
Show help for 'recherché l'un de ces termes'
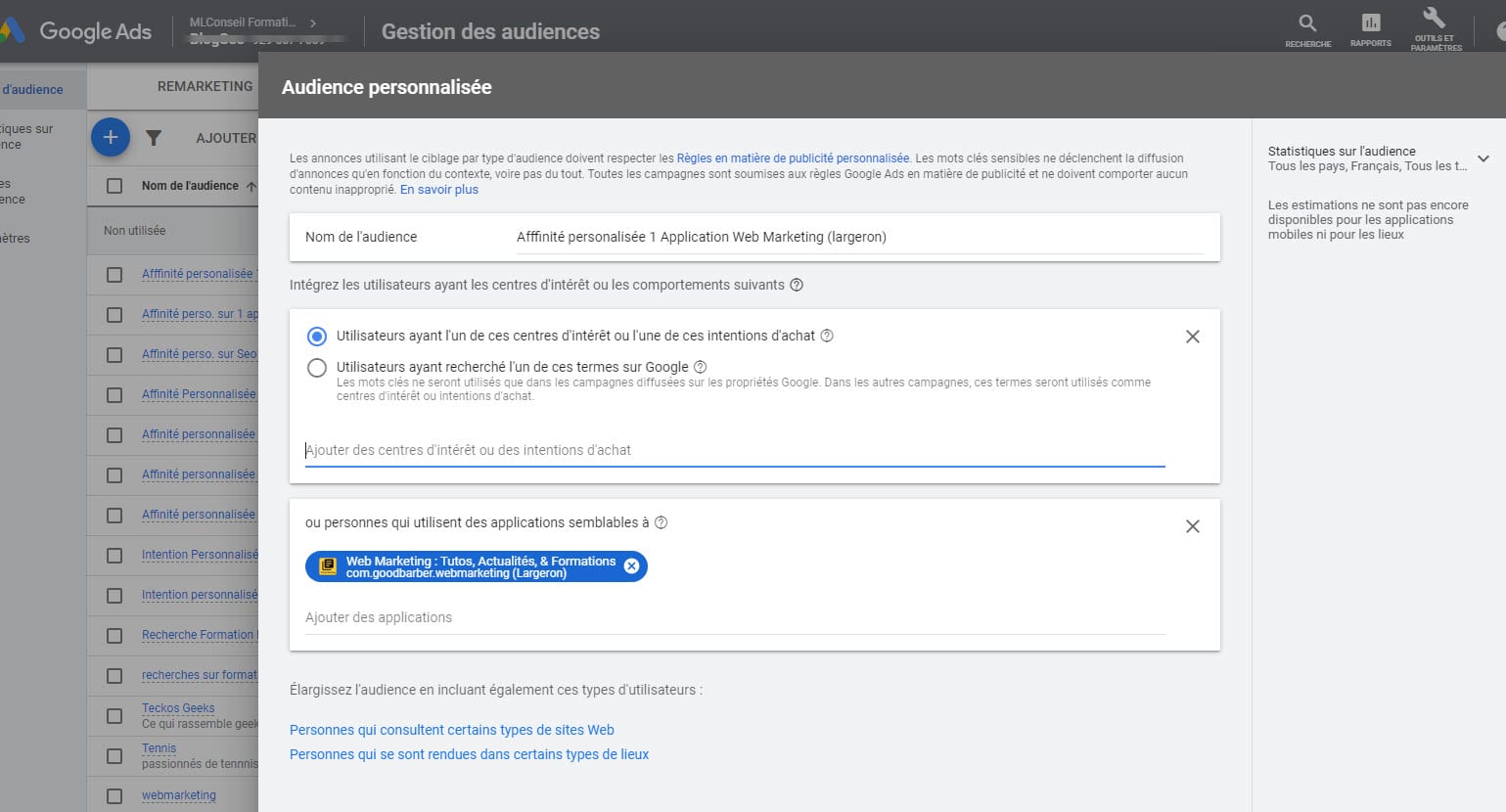700,367
